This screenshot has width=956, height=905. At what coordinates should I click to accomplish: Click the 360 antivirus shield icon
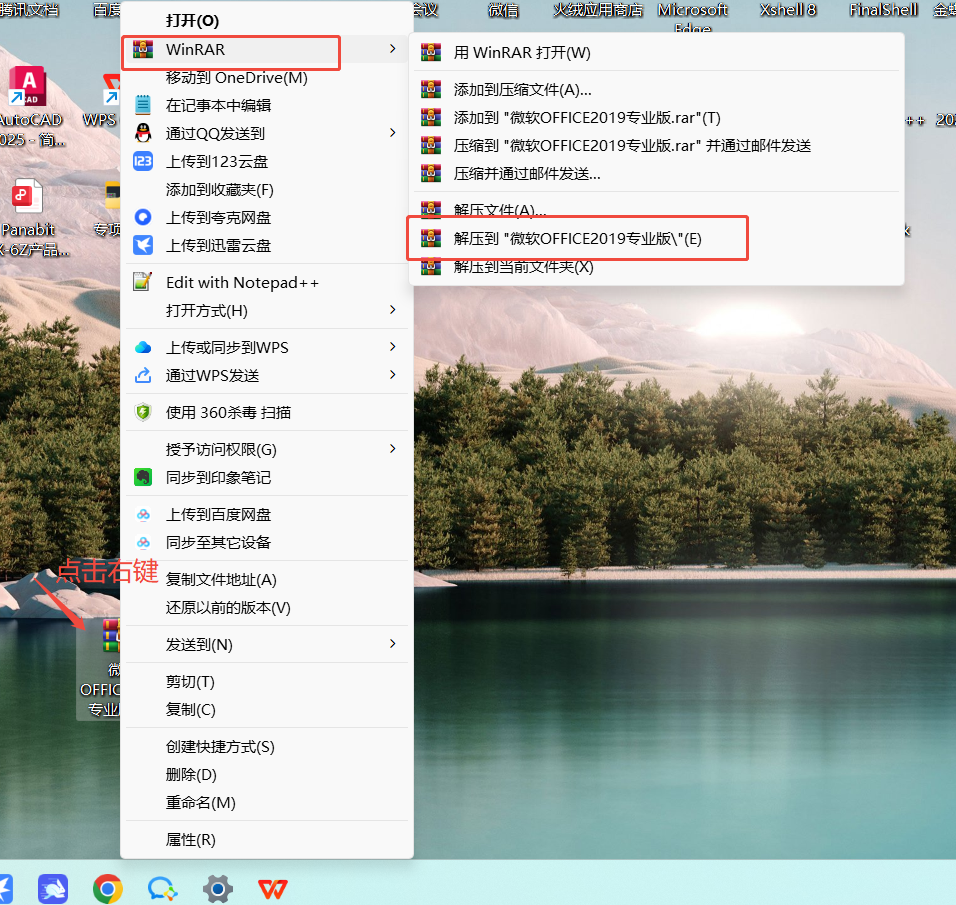tap(143, 412)
